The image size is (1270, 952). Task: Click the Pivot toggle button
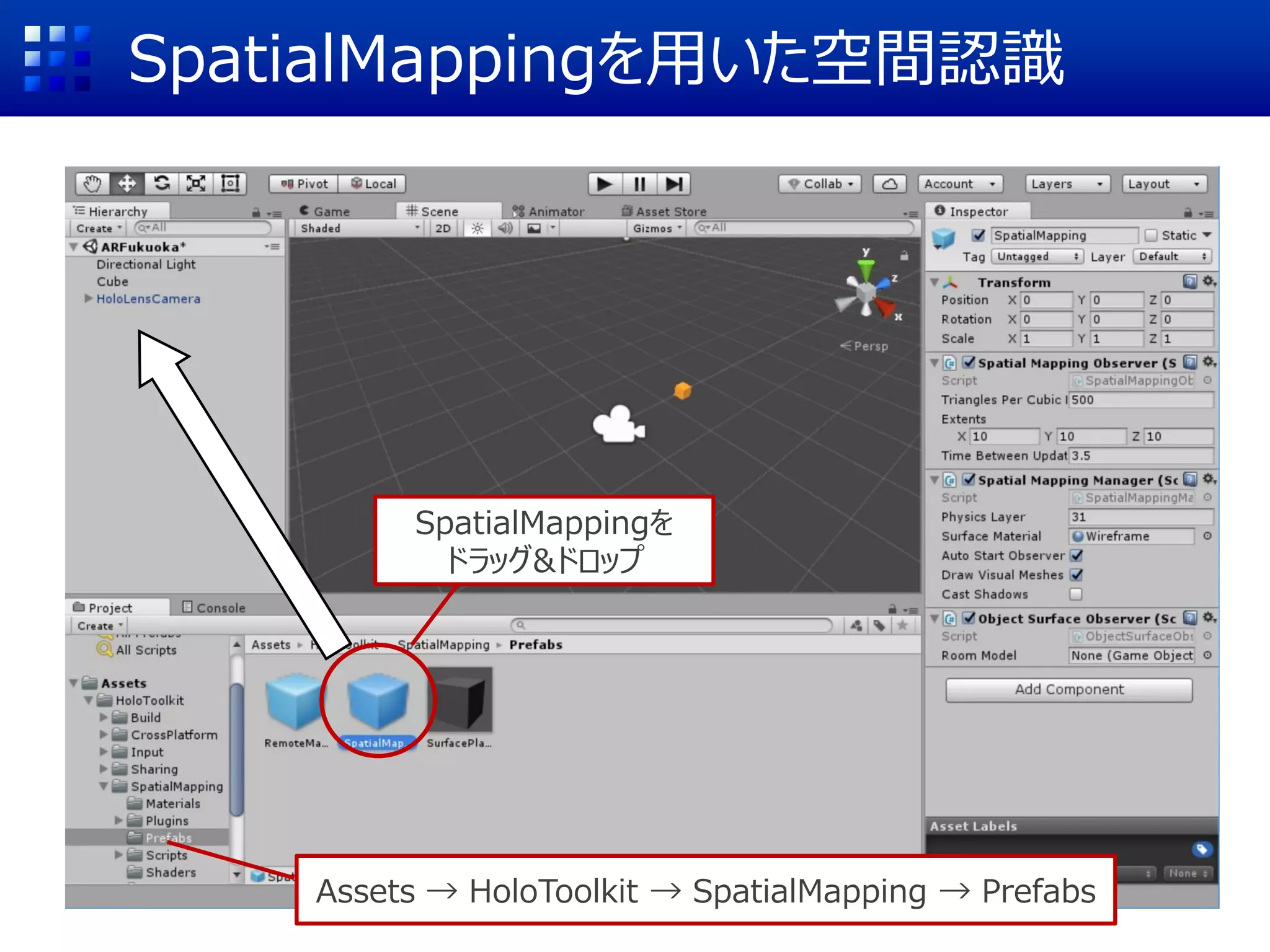point(304,184)
